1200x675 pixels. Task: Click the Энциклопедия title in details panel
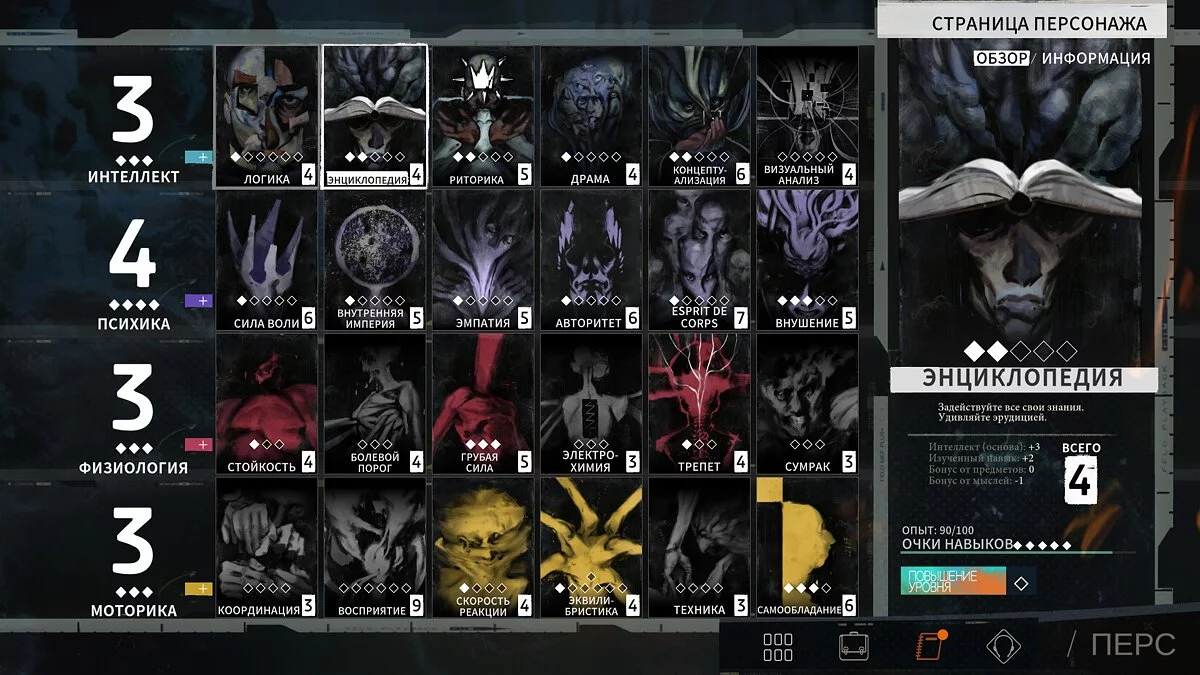1022,378
